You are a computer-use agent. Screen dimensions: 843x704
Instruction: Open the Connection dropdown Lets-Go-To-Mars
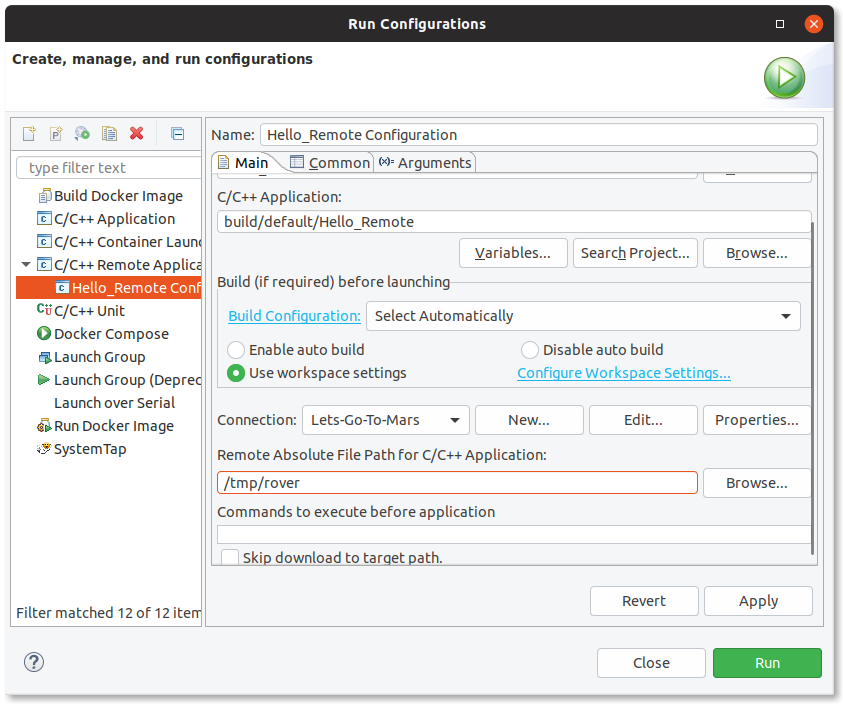pos(385,420)
